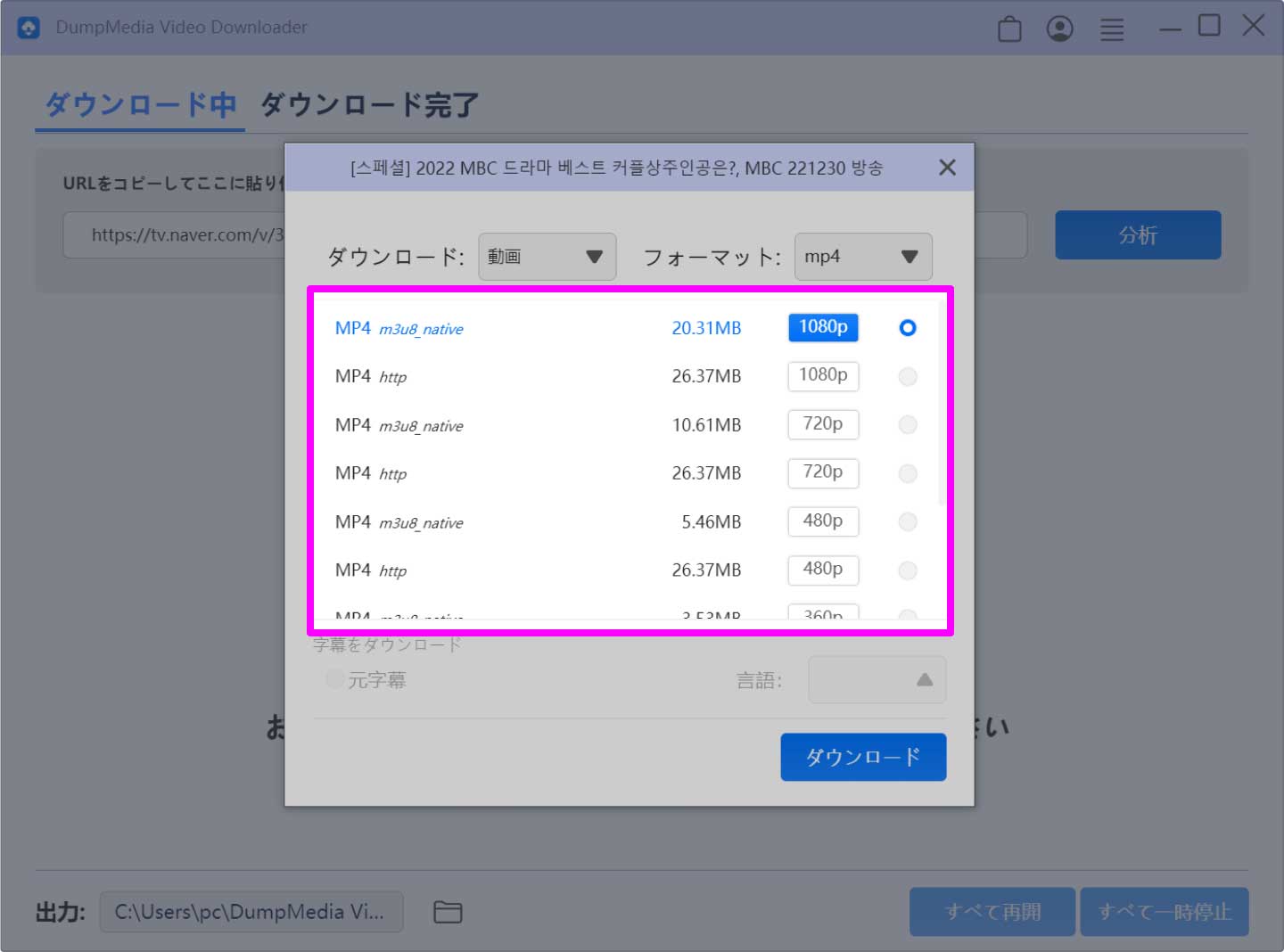Click the highlighted 1080p quality badge
Screen dimensions: 1284x952
click(x=823, y=327)
